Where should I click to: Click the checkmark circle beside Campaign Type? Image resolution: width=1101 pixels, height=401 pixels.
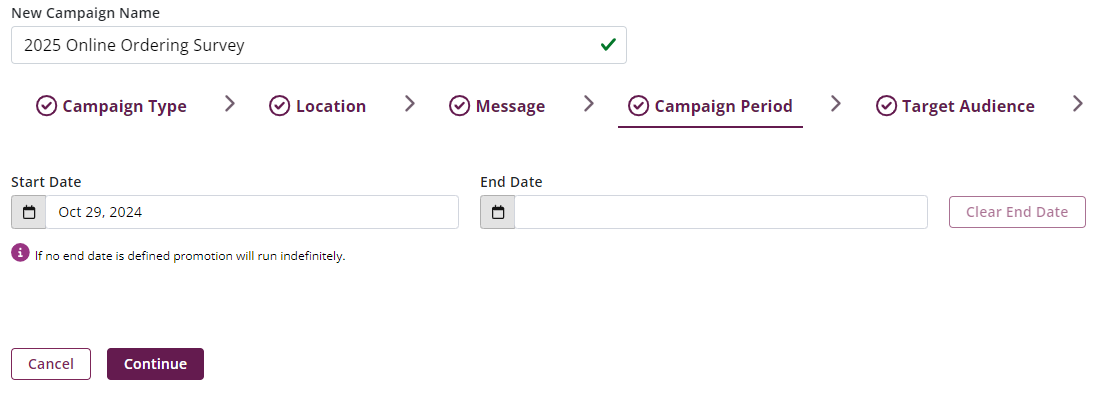pos(46,106)
